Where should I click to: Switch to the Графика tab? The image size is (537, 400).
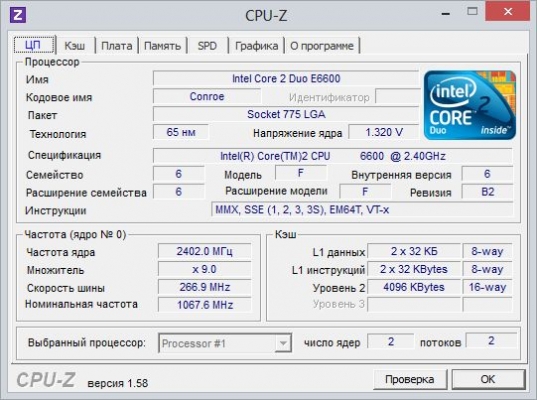tap(256, 46)
